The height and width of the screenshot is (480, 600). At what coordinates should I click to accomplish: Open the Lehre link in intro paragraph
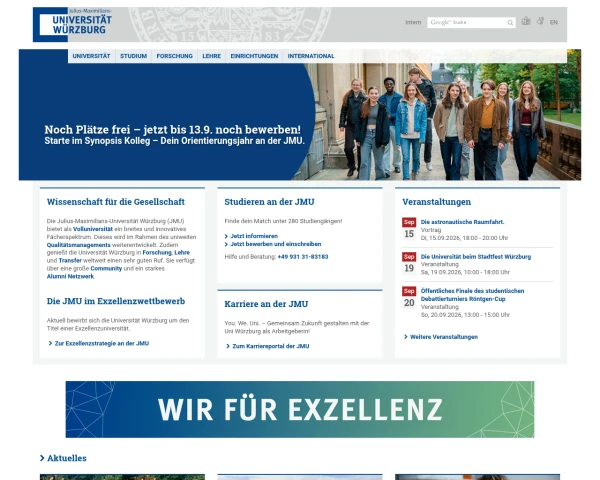[x=182, y=253]
